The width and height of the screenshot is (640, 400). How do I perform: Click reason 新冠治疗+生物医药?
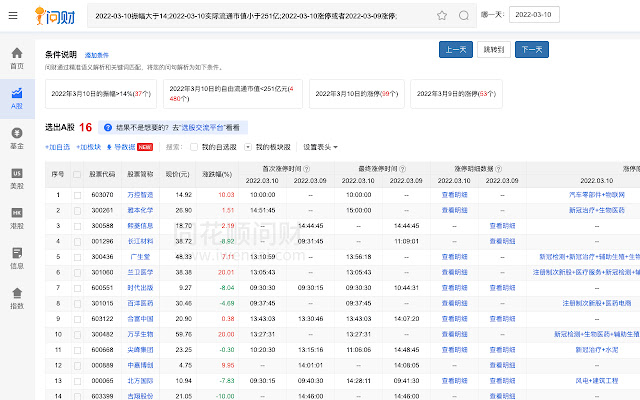tap(597, 211)
